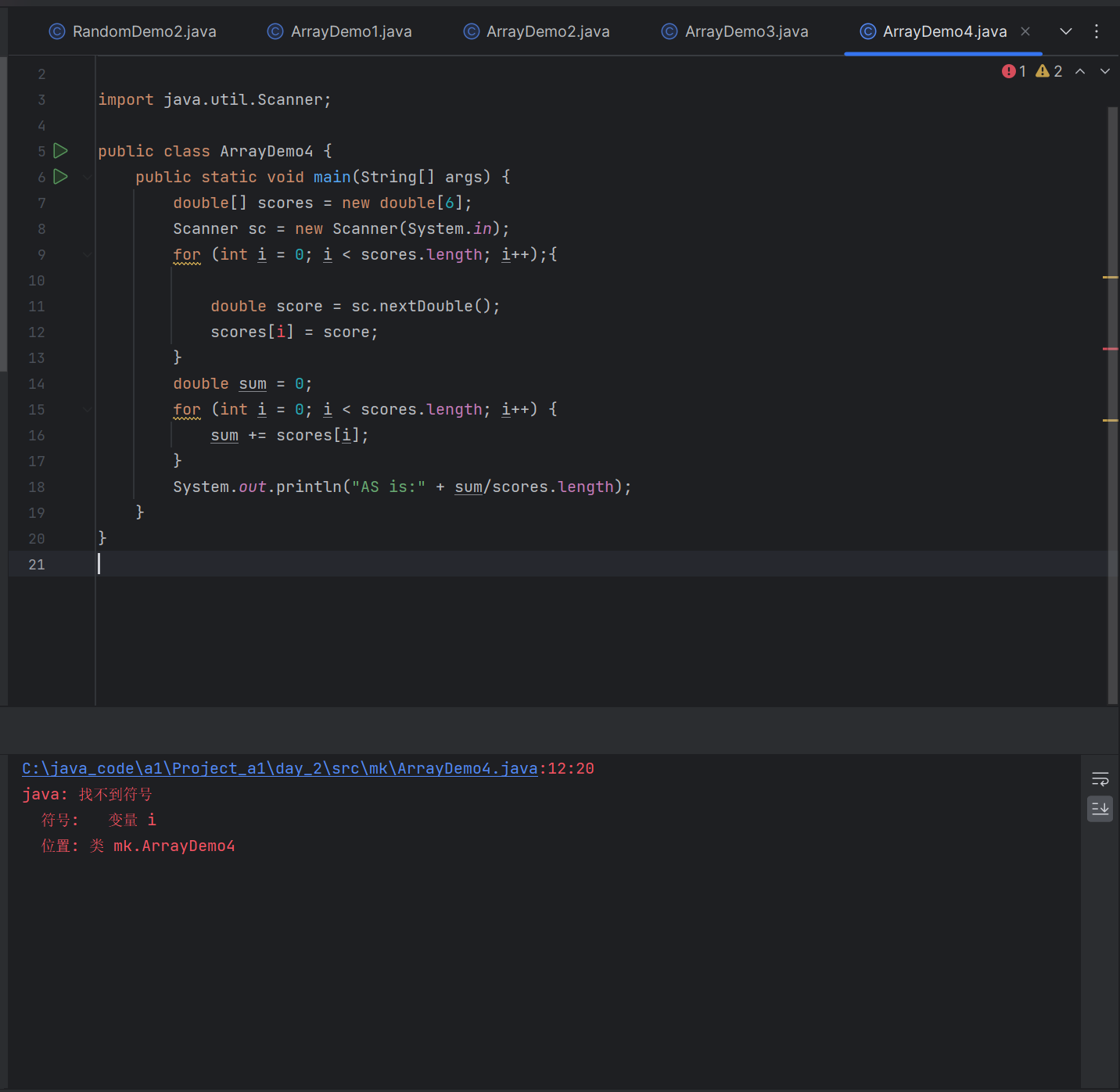Toggle soft-wrap in the build output
The height and width of the screenshot is (1092, 1120).
click(1100, 779)
